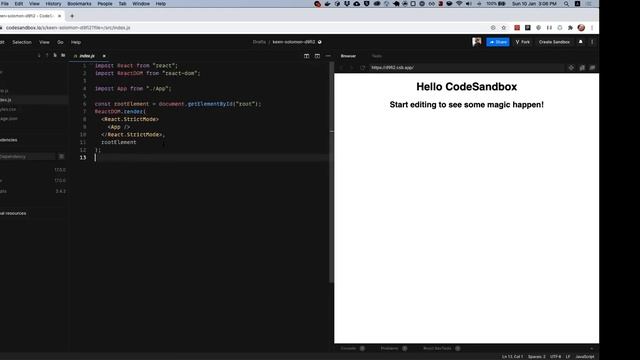The image size is (640, 360).
Task: Open the notifications bell in the CodeSandbox header
Action: [580, 42]
